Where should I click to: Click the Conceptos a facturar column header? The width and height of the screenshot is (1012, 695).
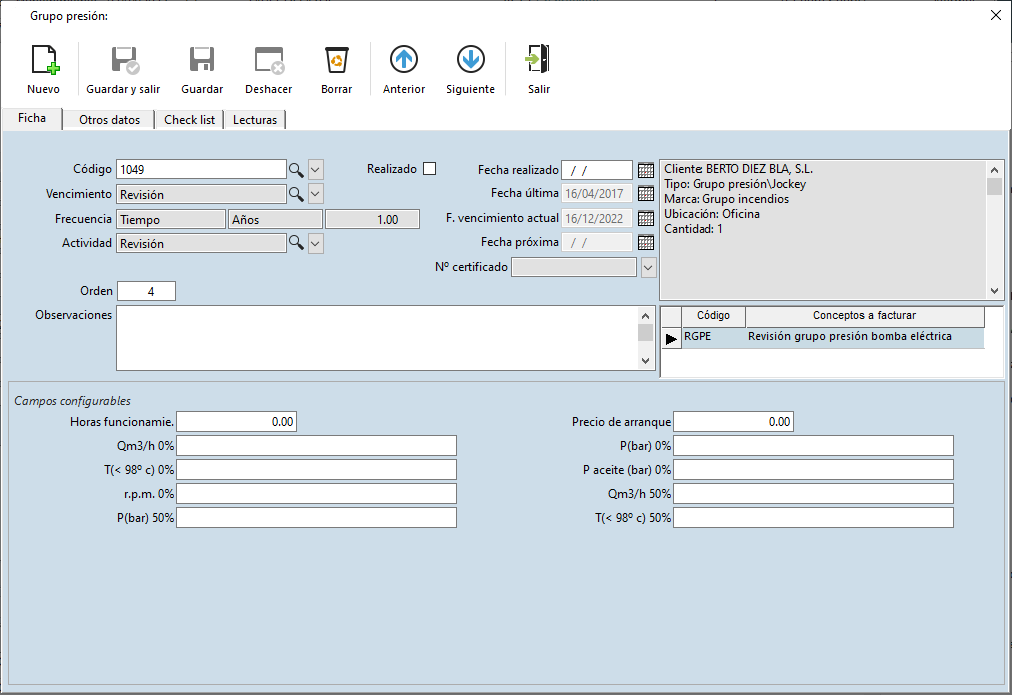(x=865, y=316)
